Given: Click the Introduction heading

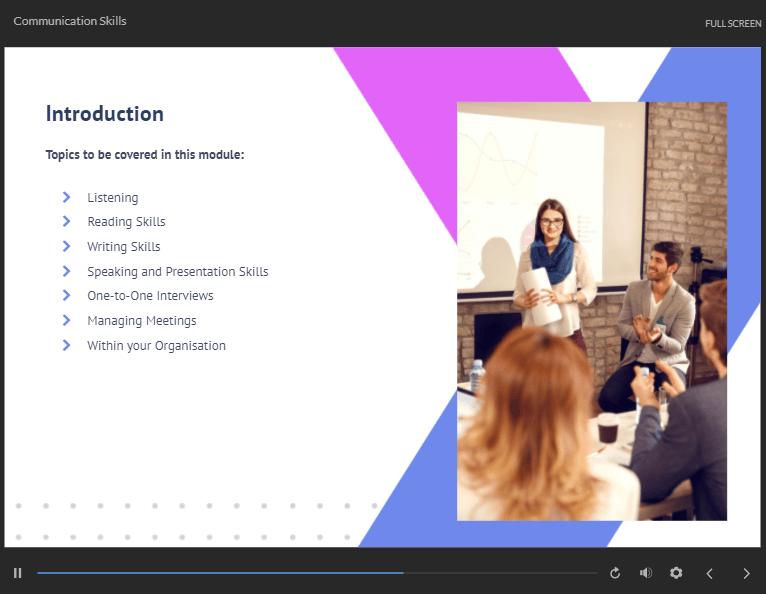Looking at the screenshot, I should point(105,114).
